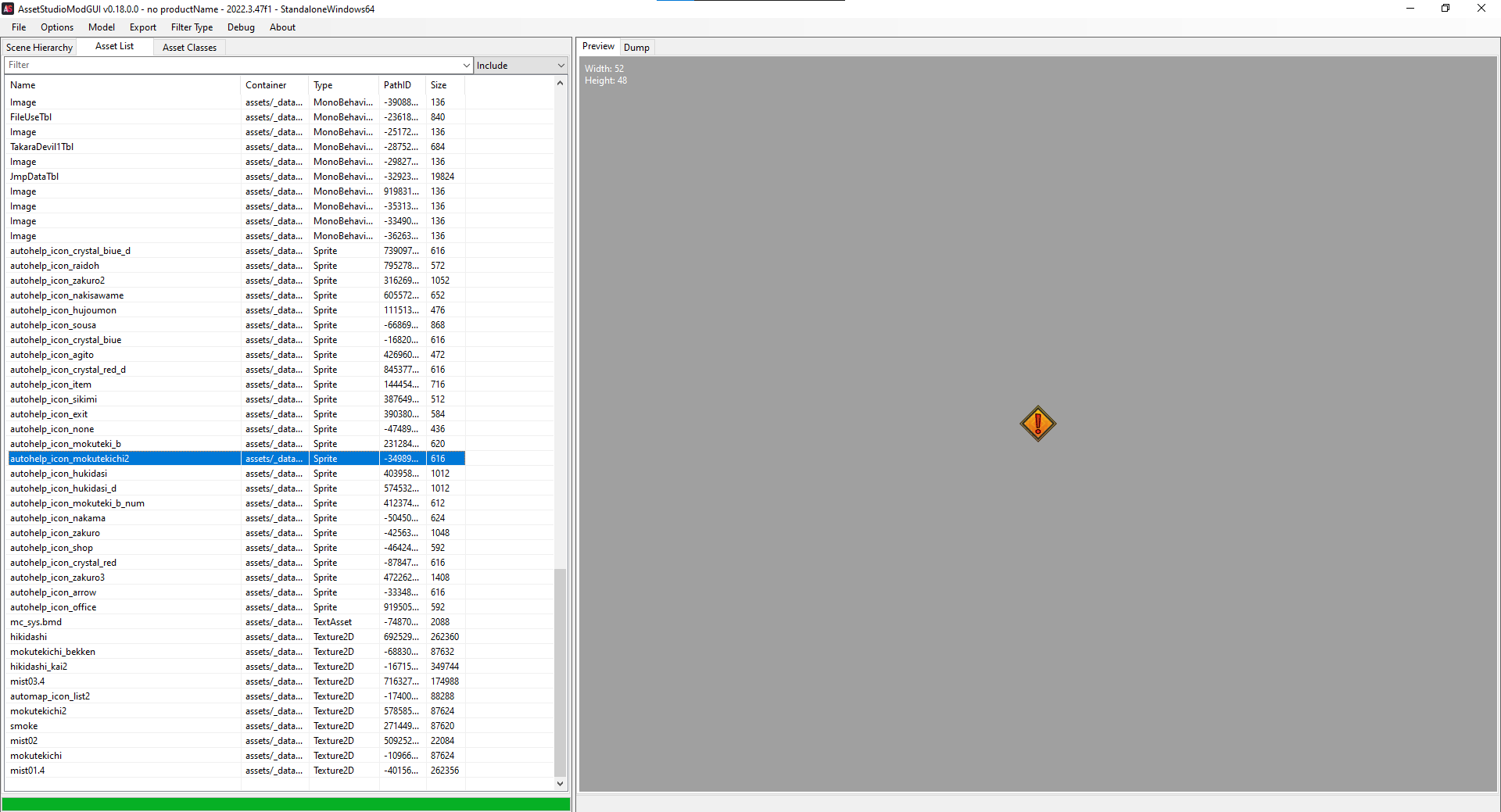Select the autohelp_icon_arrow sprite
Screen dimensions: 1501x812
tap(236, 592)
